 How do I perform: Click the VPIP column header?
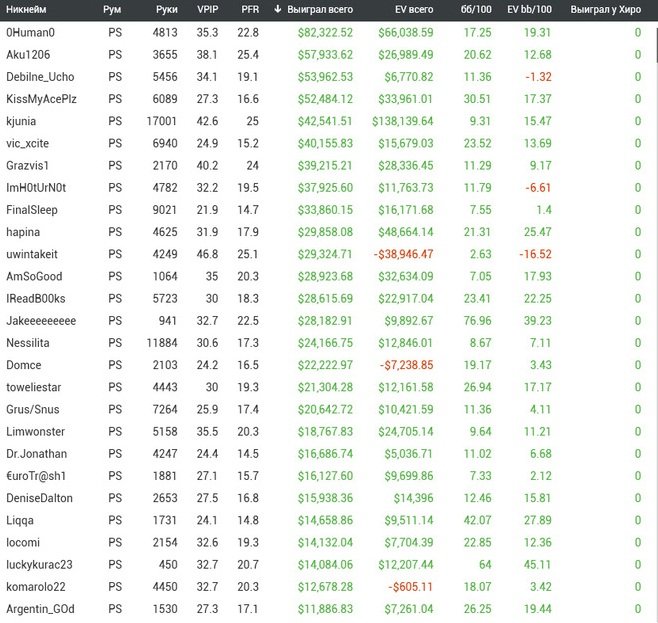pos(207,9)
